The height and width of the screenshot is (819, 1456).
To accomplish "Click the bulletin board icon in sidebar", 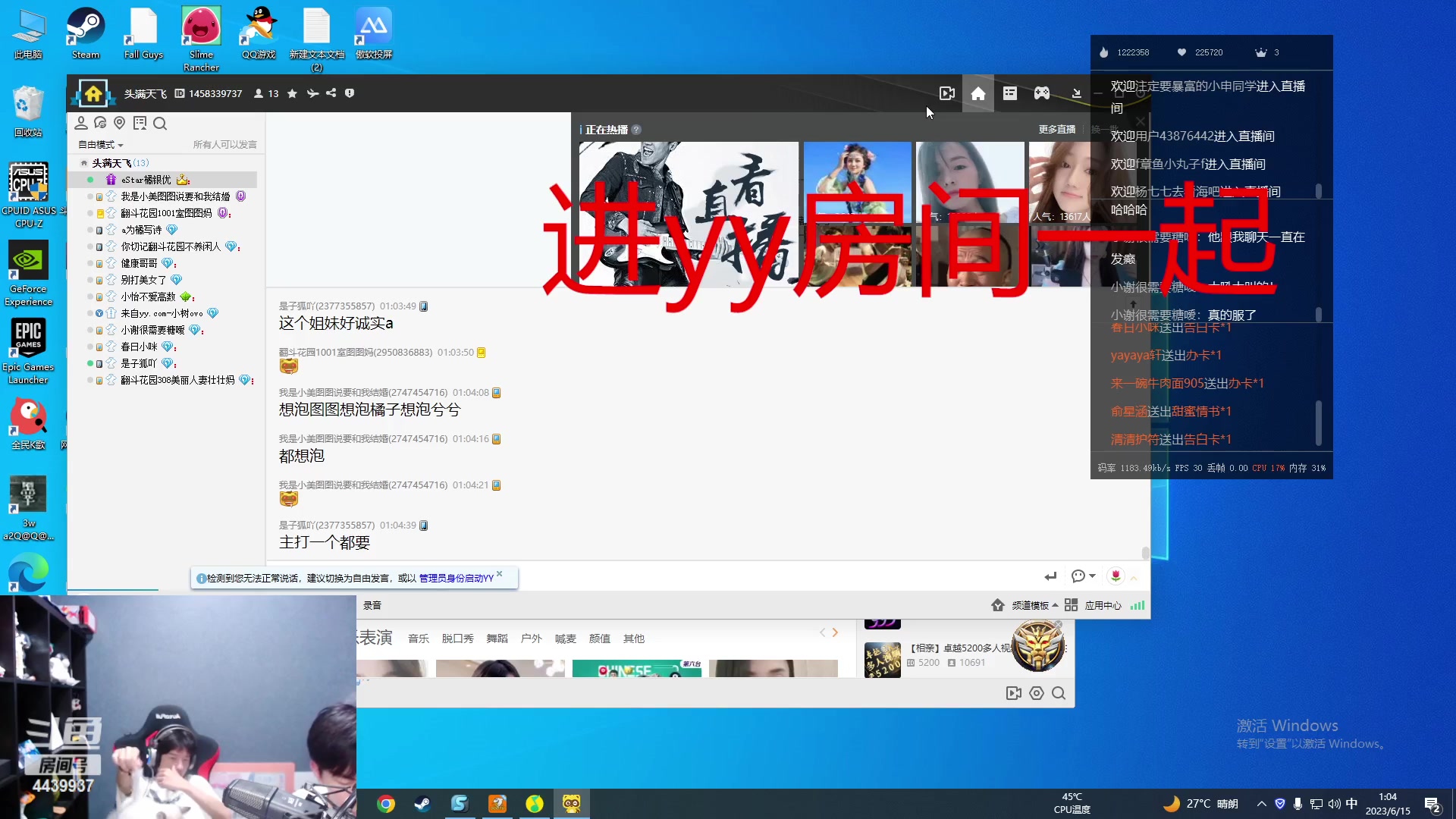I will click(140, 123).
